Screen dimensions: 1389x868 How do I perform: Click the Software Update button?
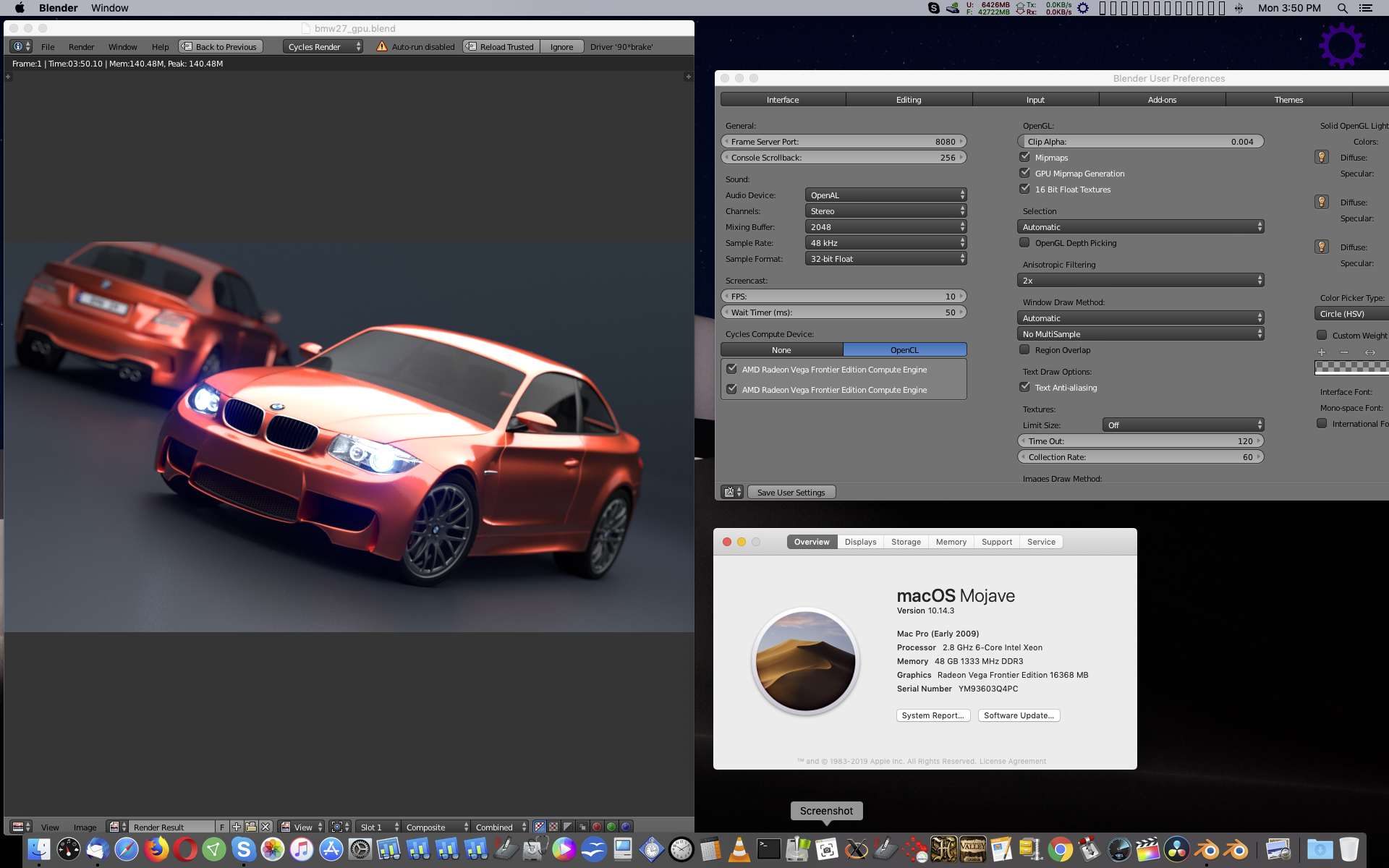pos(1019,715)
